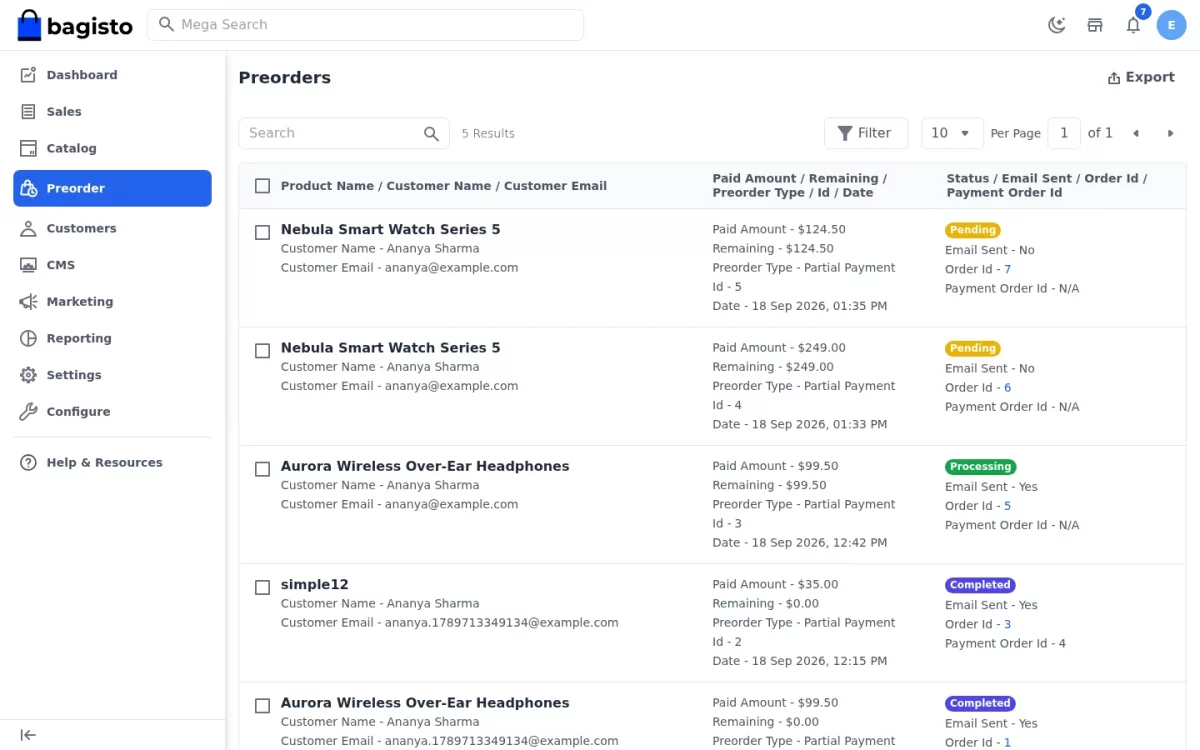Open Customers menu item

pyautogui.click(x=112, y=228)
